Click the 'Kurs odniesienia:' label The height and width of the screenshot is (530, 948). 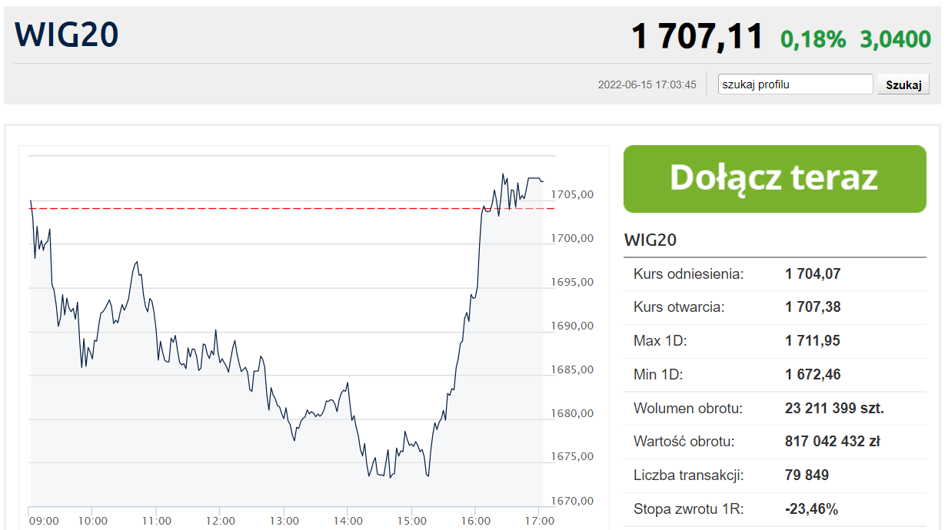688,274
